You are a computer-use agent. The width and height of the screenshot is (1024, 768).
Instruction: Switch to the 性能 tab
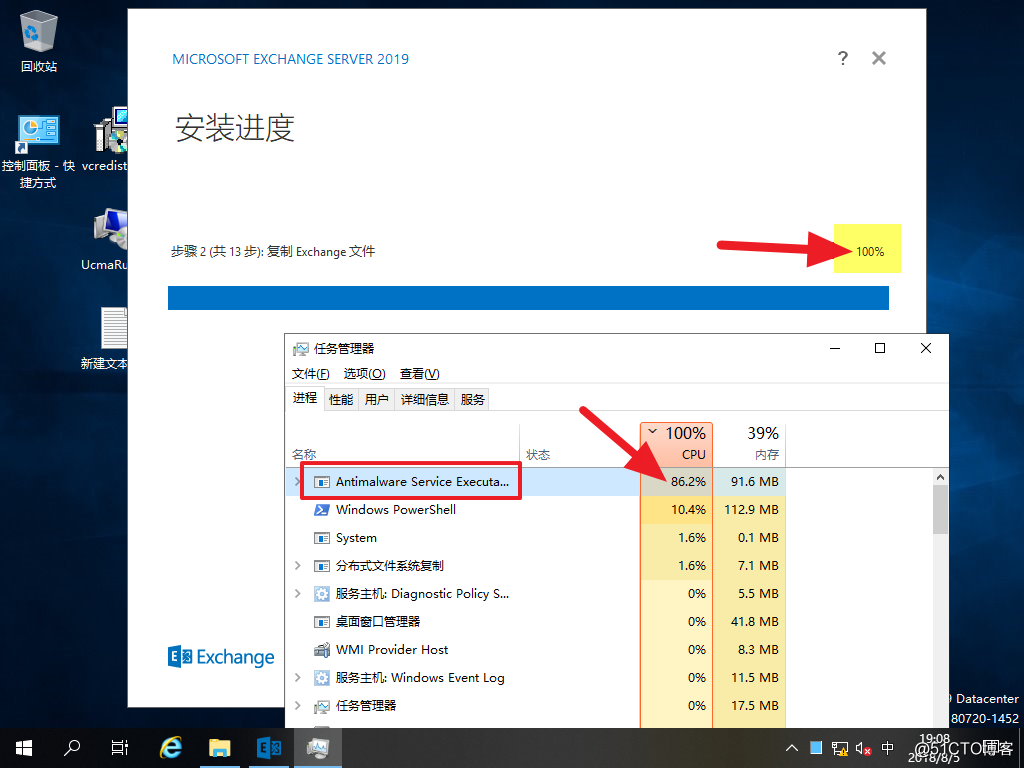[x=341, y=400]
